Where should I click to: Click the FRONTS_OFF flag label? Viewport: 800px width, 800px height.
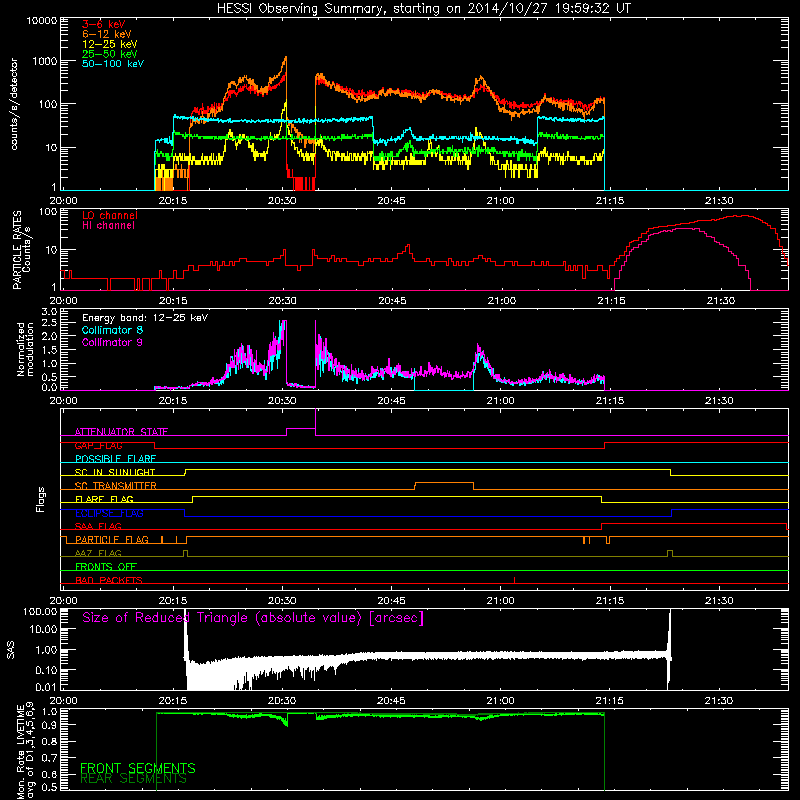(106, 567)
